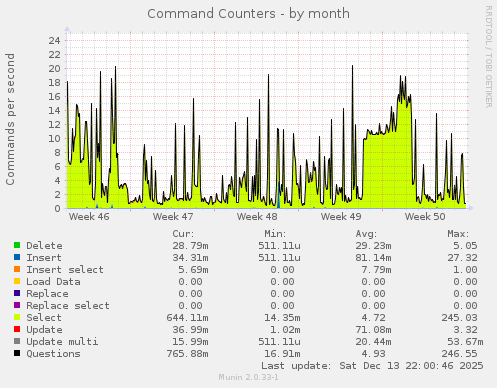The image size is (497, 388).
Task: Click the Max: column header
Action: coord(458,234)
